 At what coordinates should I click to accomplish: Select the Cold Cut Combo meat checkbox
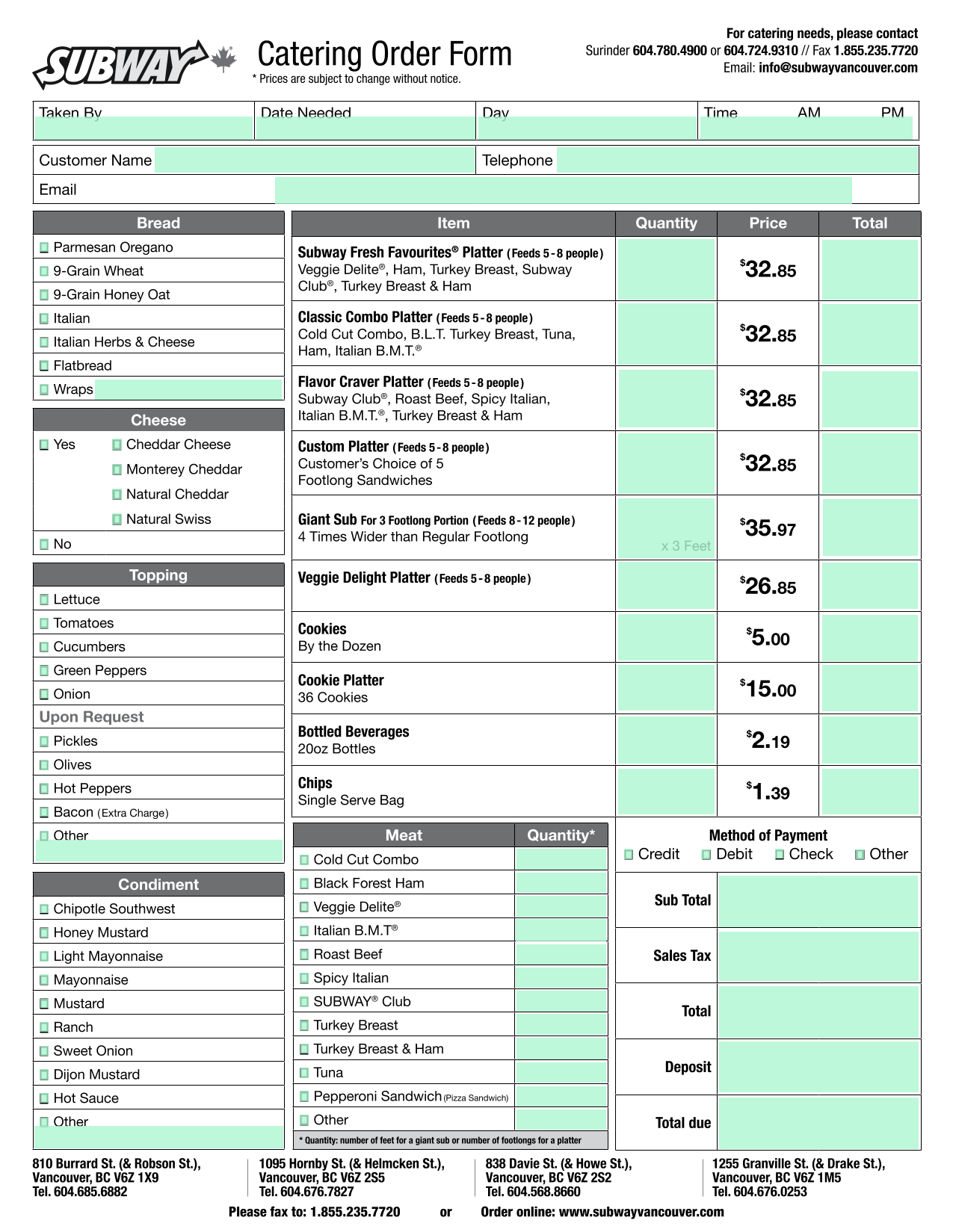pyautogui.click(x=304, y=860)
